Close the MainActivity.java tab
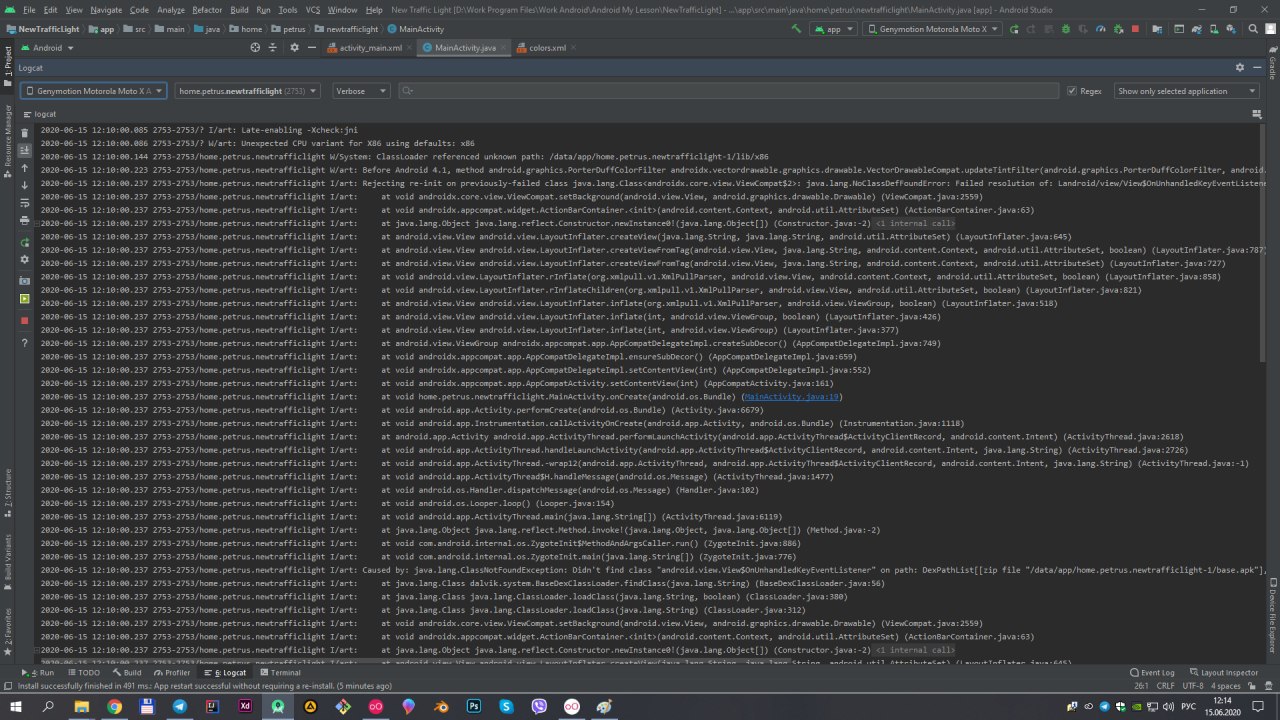 tap(503, 48)
